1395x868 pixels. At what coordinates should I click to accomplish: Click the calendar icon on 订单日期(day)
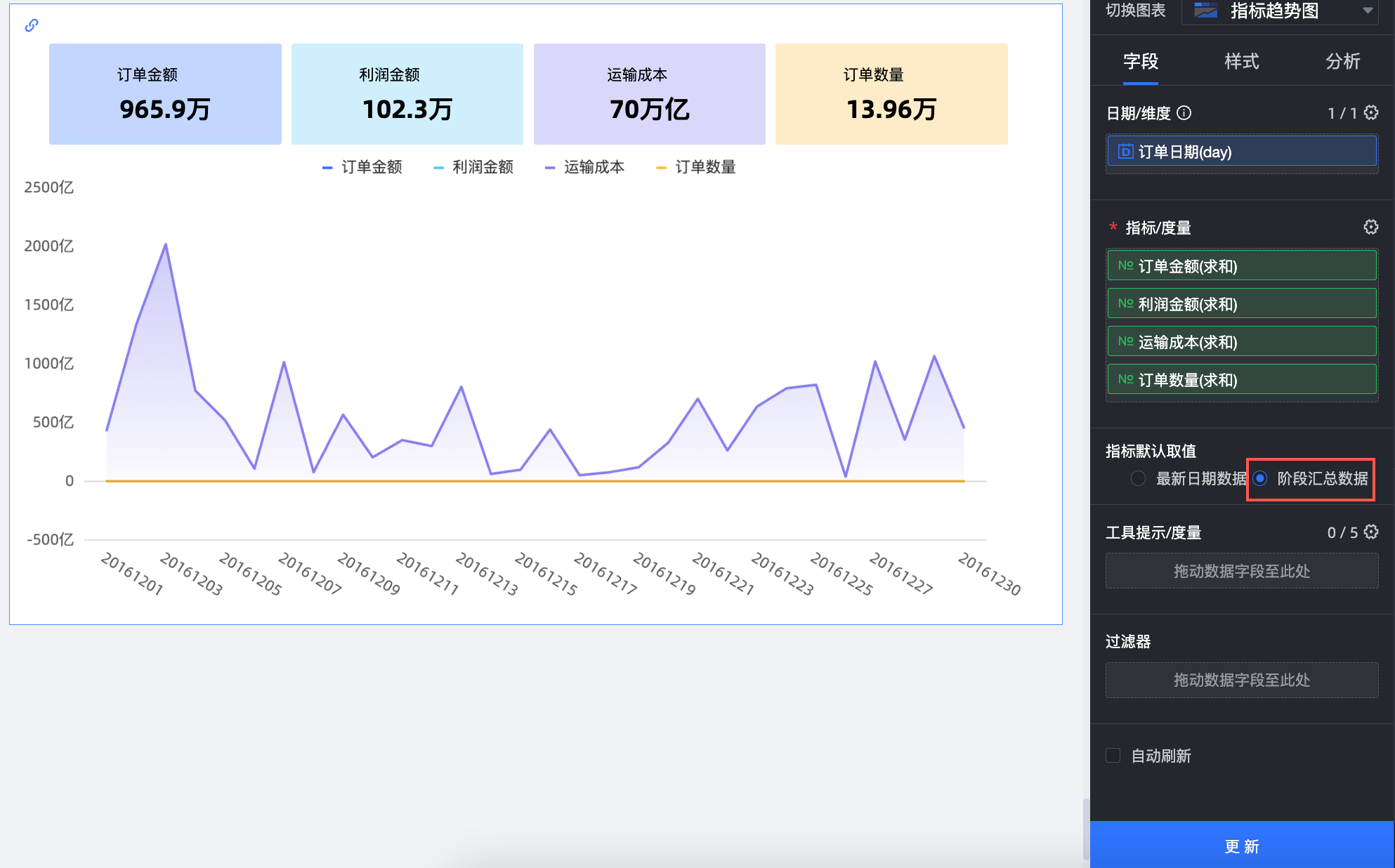[1125, 151]
